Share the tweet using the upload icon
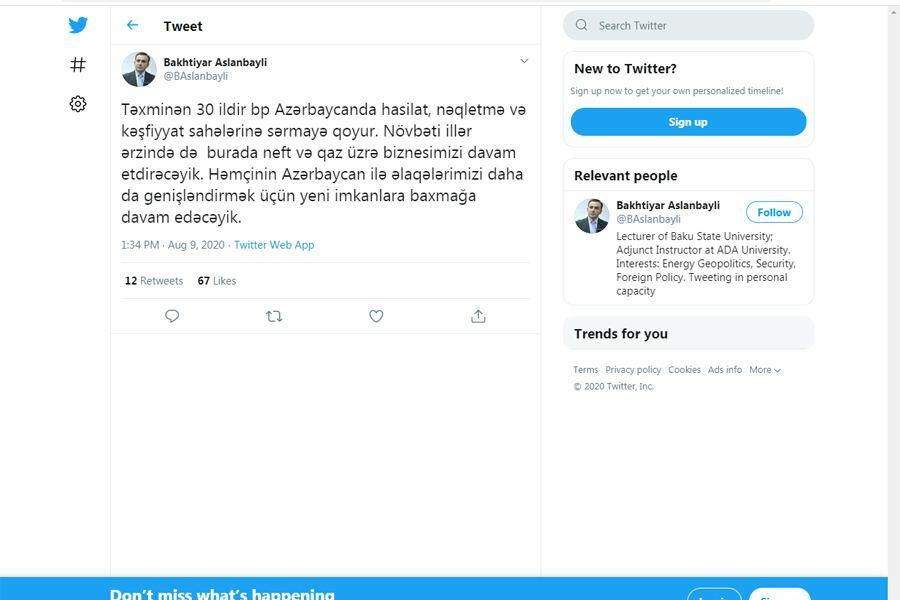 tap(478, 316)
